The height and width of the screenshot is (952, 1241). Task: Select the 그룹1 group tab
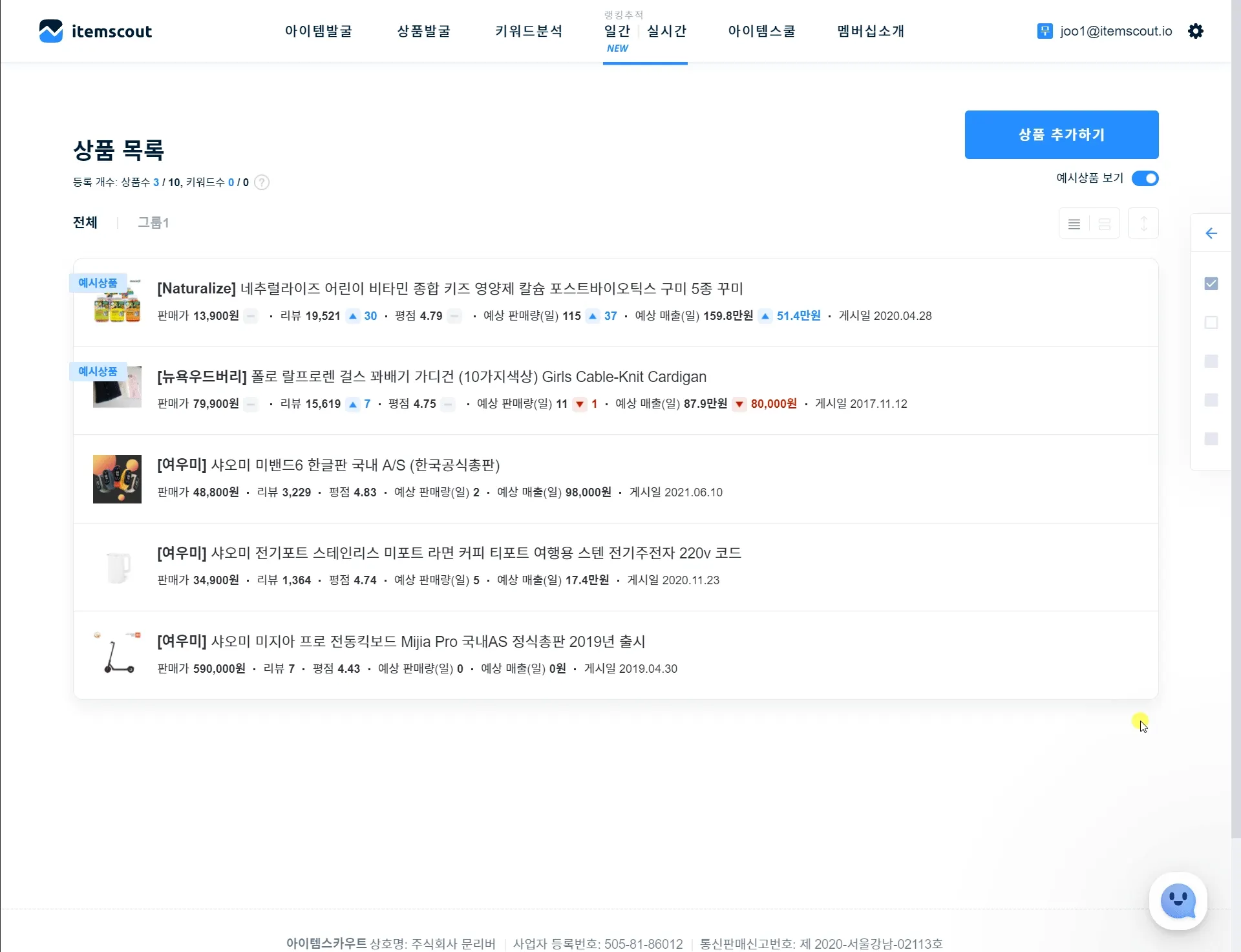[153, 223]
